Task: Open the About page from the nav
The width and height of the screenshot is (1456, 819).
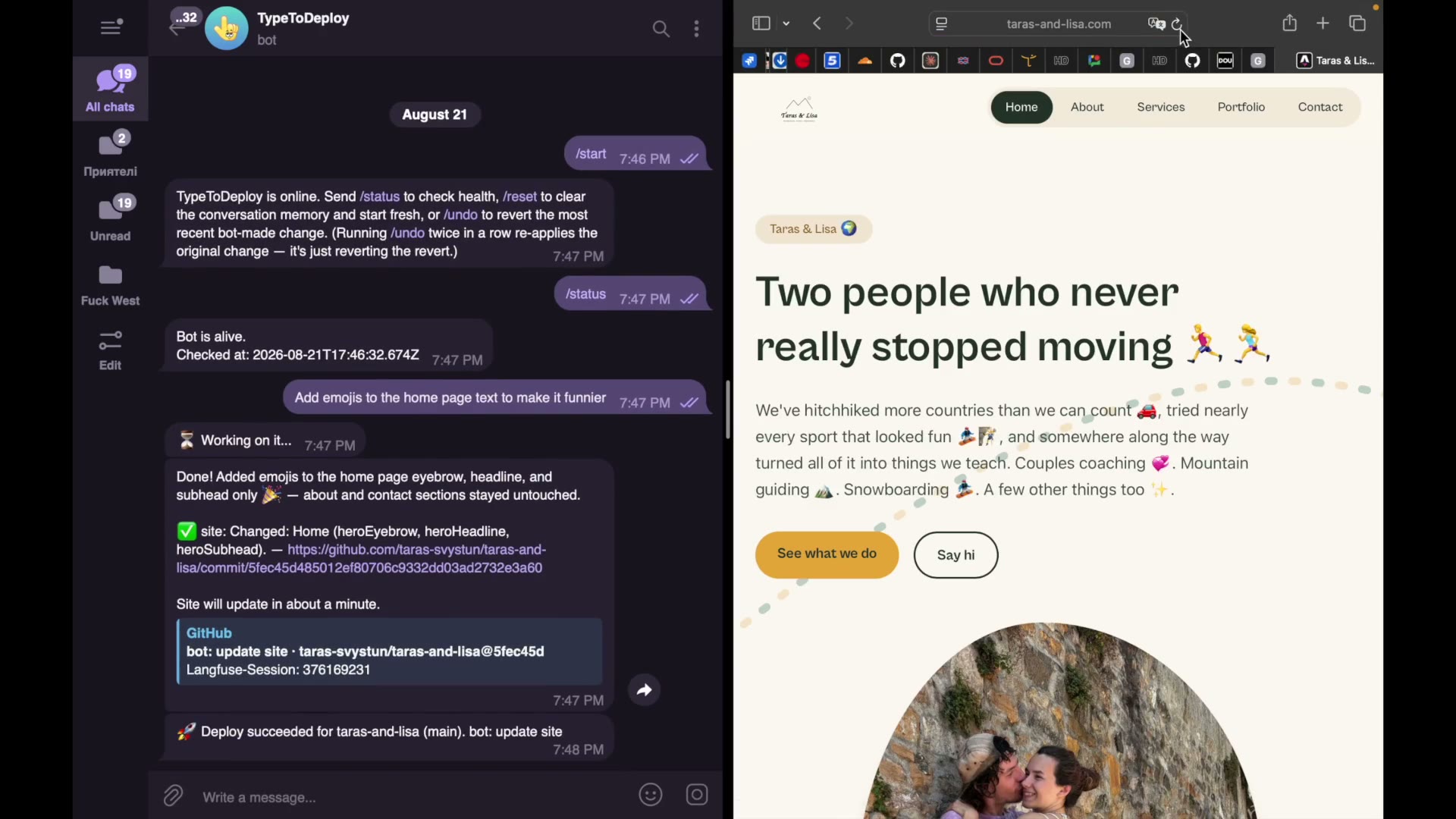Action: pyautogui.click(x=1087, y=107)
